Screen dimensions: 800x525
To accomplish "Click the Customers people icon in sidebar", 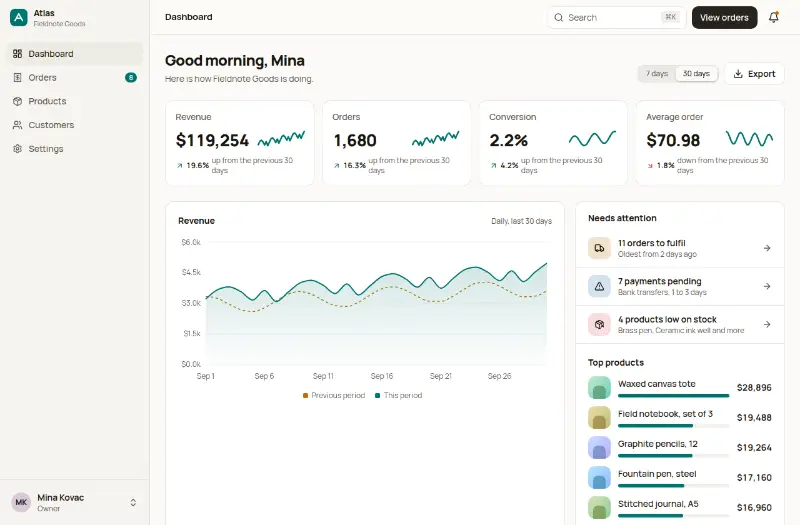I will pos(17,125).
